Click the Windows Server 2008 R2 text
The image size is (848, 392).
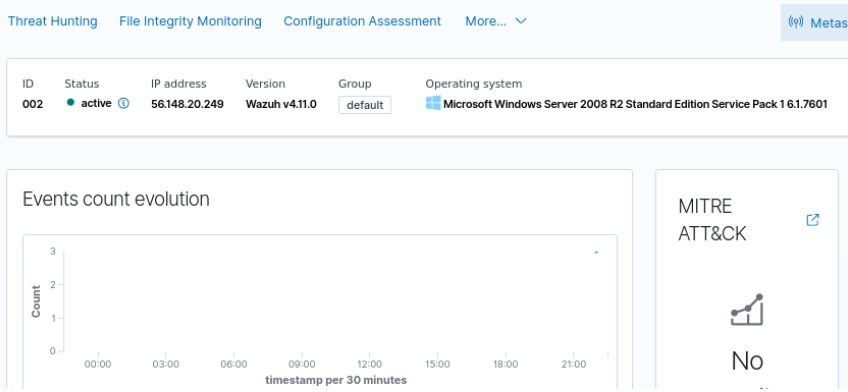(635, 104)
